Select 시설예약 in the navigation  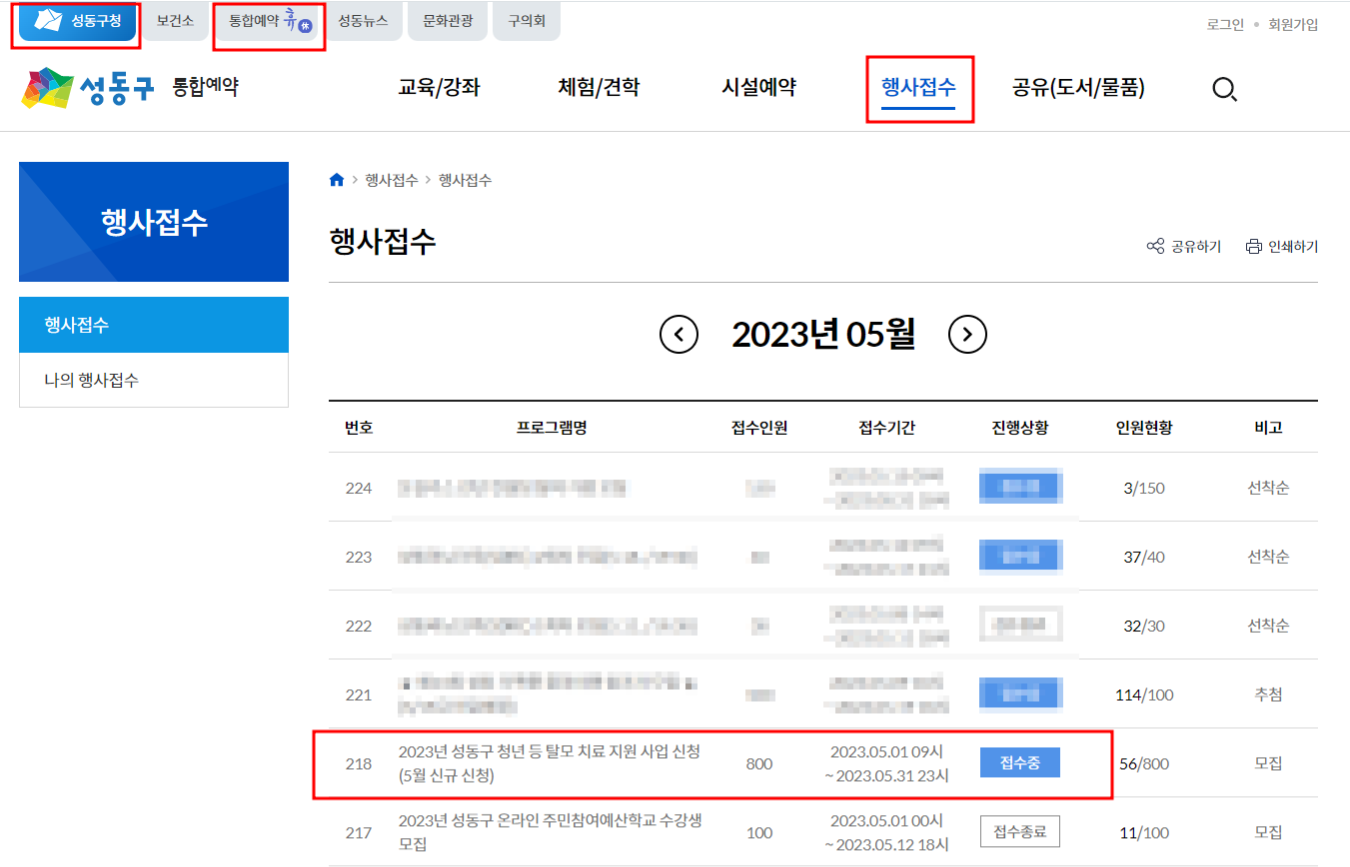(x=757, y=88)
